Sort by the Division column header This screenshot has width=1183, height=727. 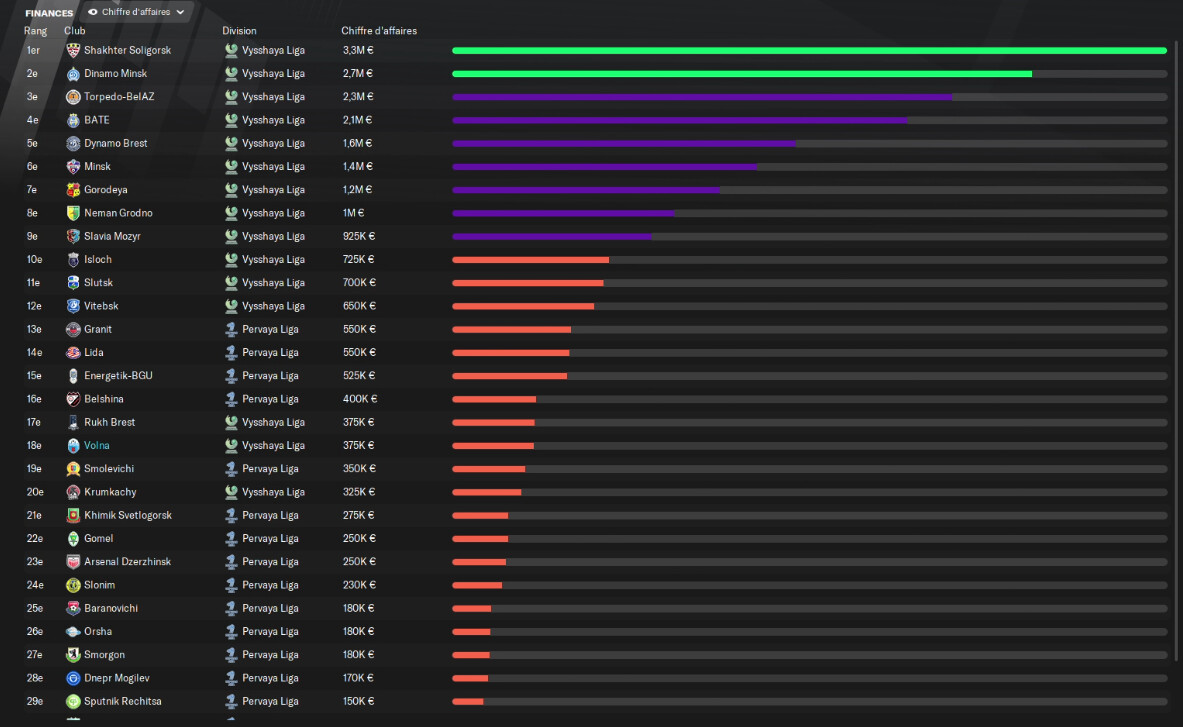pos(239,31)
